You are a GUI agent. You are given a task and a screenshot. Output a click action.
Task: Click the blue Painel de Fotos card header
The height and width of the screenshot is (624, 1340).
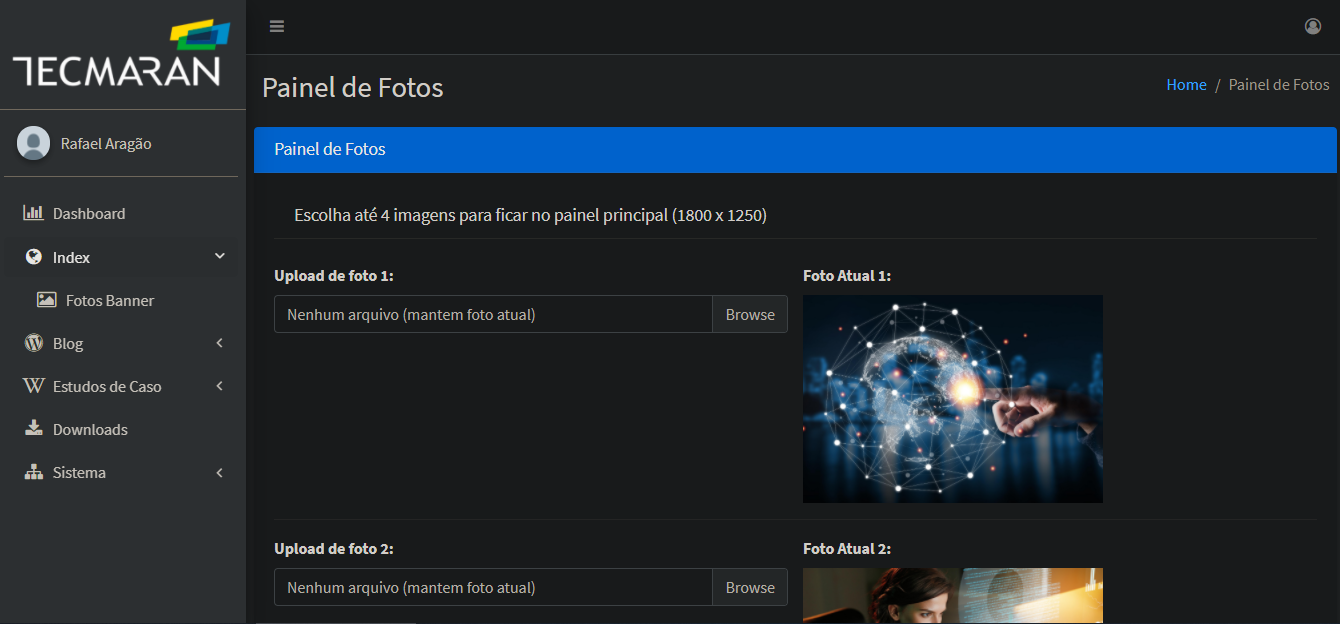coord(795,150)
